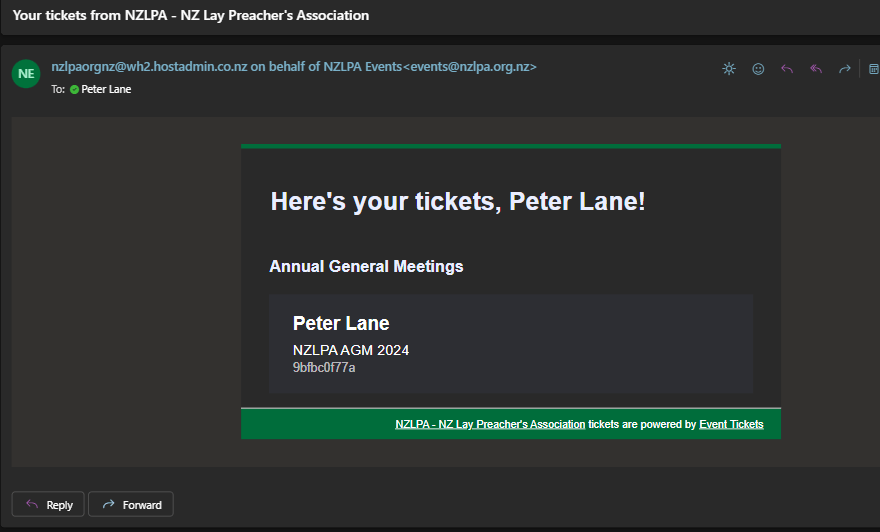
Task: Click the NZLPA AGM 2024 ticket title
Action: pos(351,350)
